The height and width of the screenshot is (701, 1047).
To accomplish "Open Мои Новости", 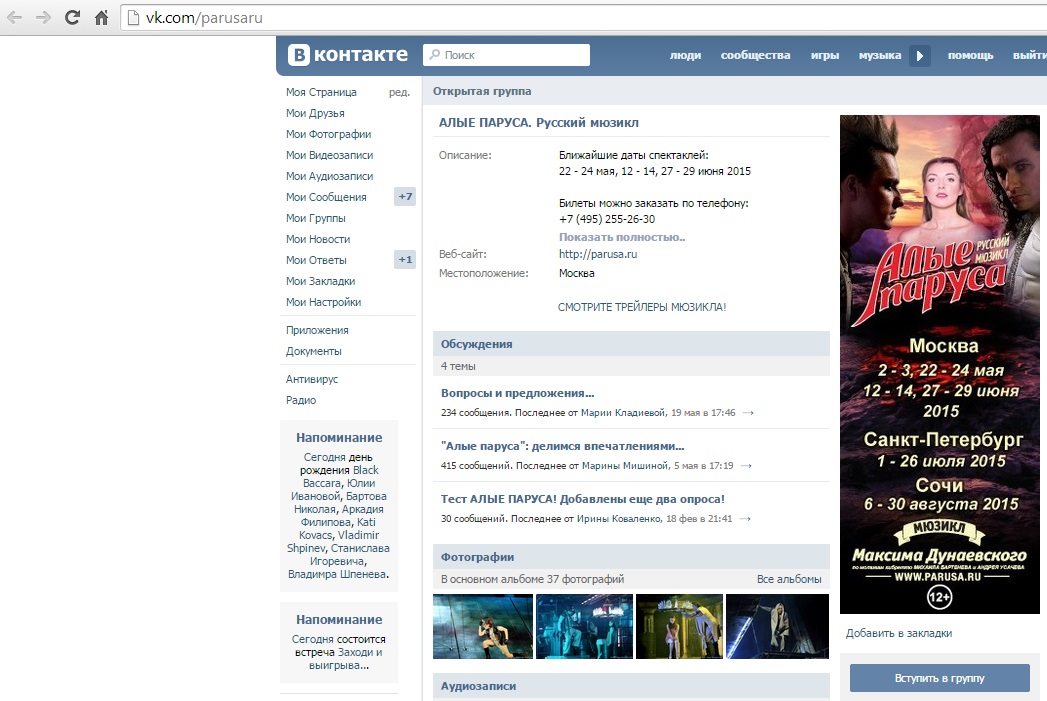I will pos(318,239).
